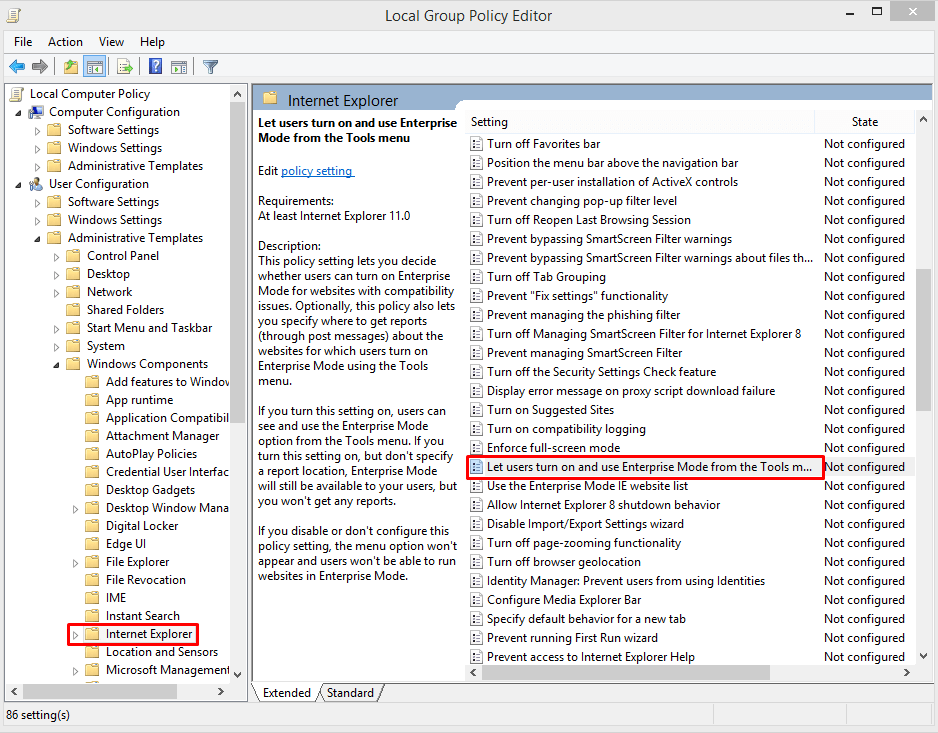Click the Filter funnel toolbar icon
The width and height of the screenshot is (938, 733).
click(x=211, y=66)
